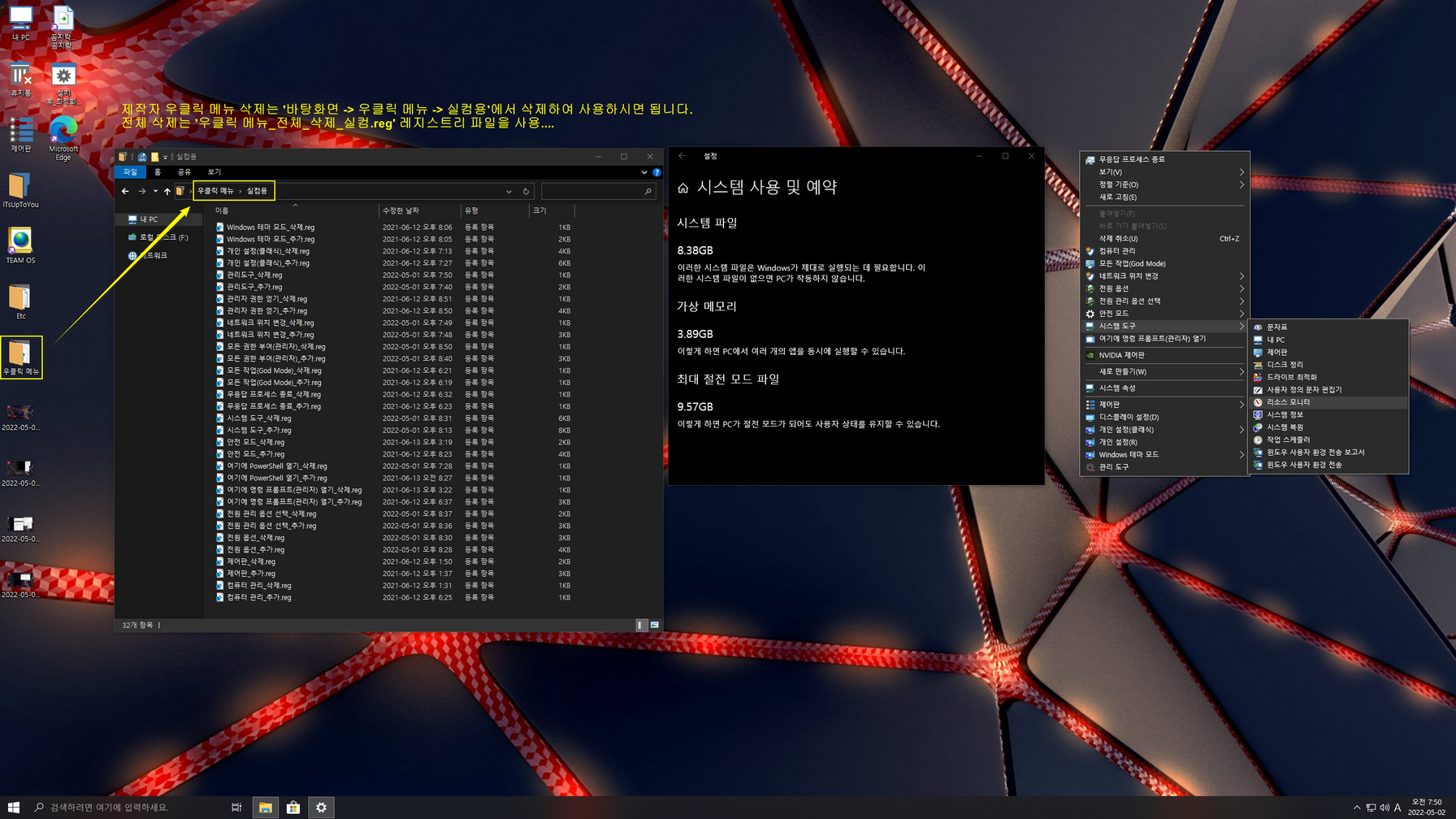Launch 드라이브 최적화 from submenu
This screenshot has height=819, width=1456.
click(x=1328, y=377)
